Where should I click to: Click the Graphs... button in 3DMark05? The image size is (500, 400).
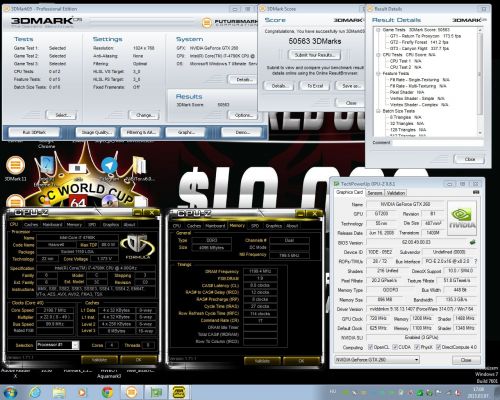tap(186, 132)
